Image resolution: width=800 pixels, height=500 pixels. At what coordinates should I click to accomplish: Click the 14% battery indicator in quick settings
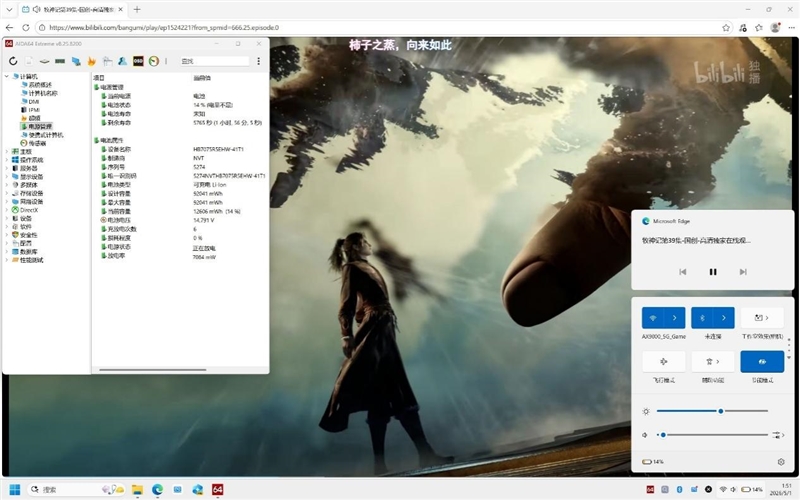click(x=653, y=462)
